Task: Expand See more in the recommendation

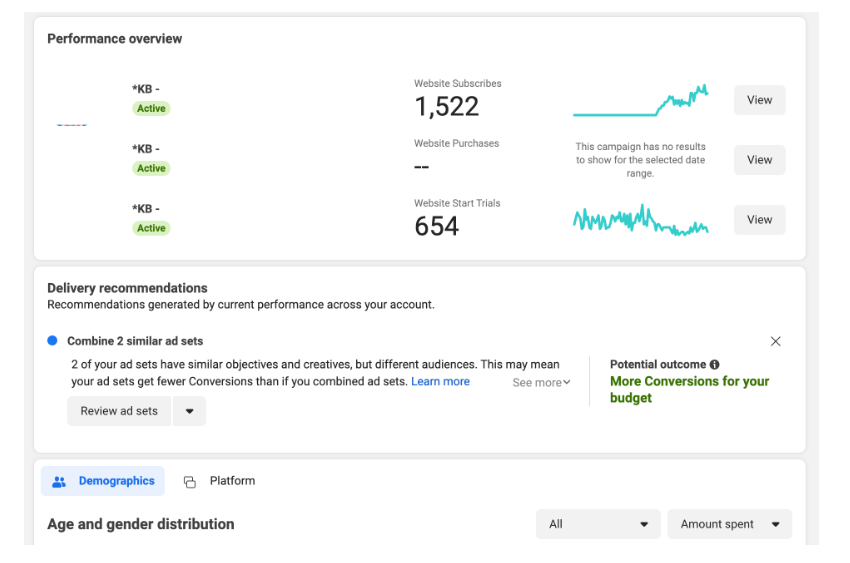Action: (x=541, y=383)
